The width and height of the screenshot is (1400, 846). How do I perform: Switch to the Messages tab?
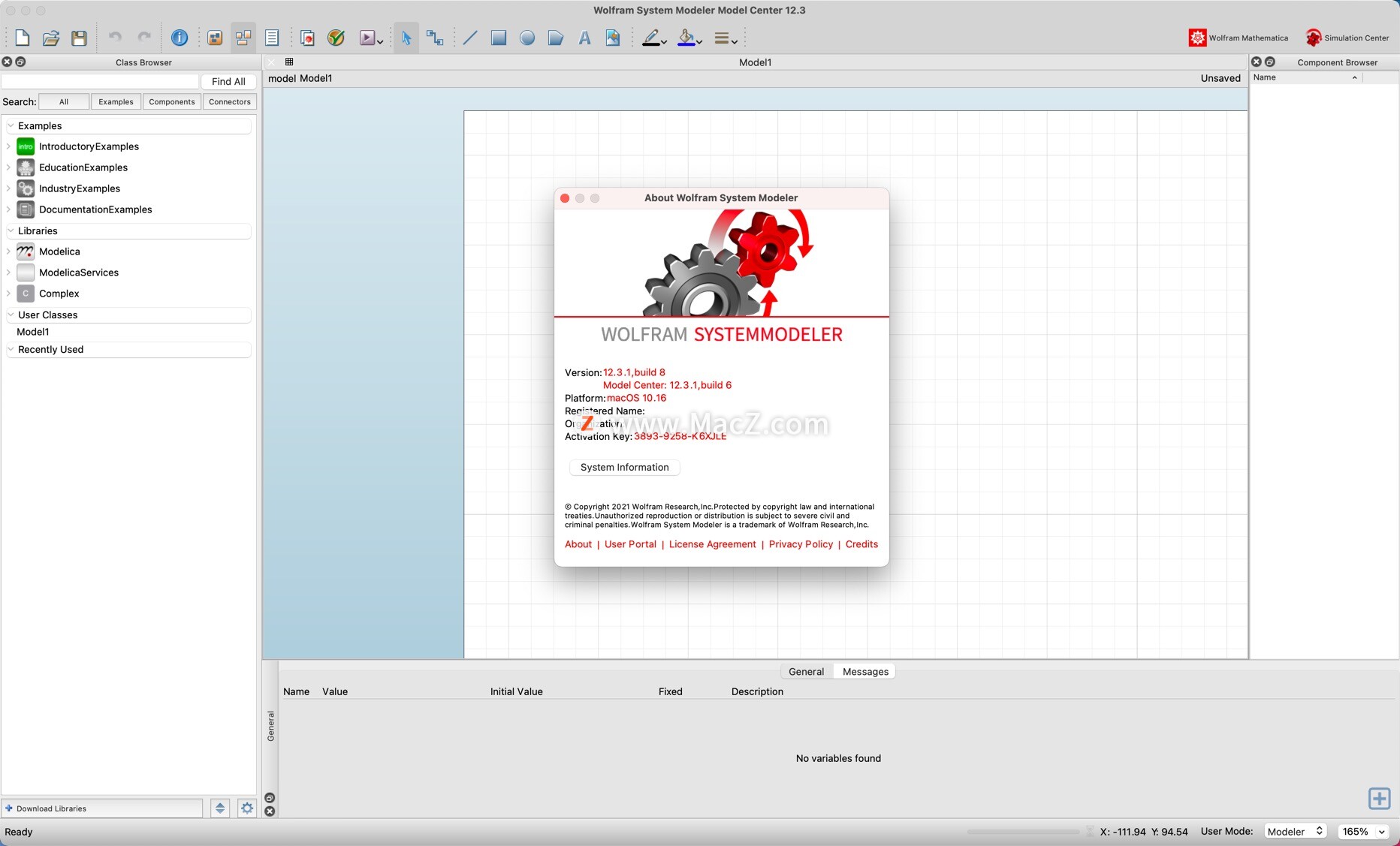click(865, 671)
